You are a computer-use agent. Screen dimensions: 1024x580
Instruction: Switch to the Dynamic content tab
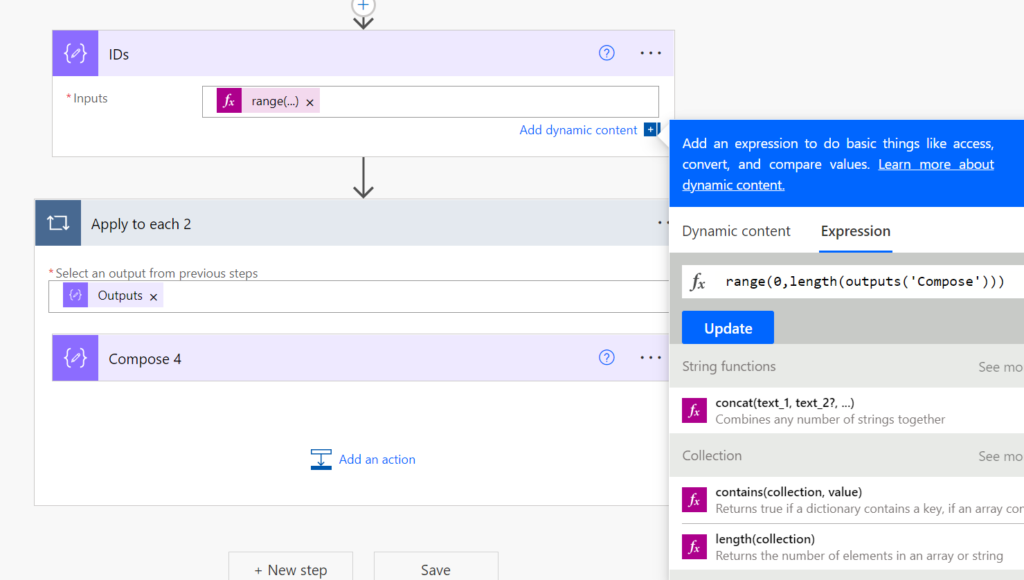pos(736,231)
